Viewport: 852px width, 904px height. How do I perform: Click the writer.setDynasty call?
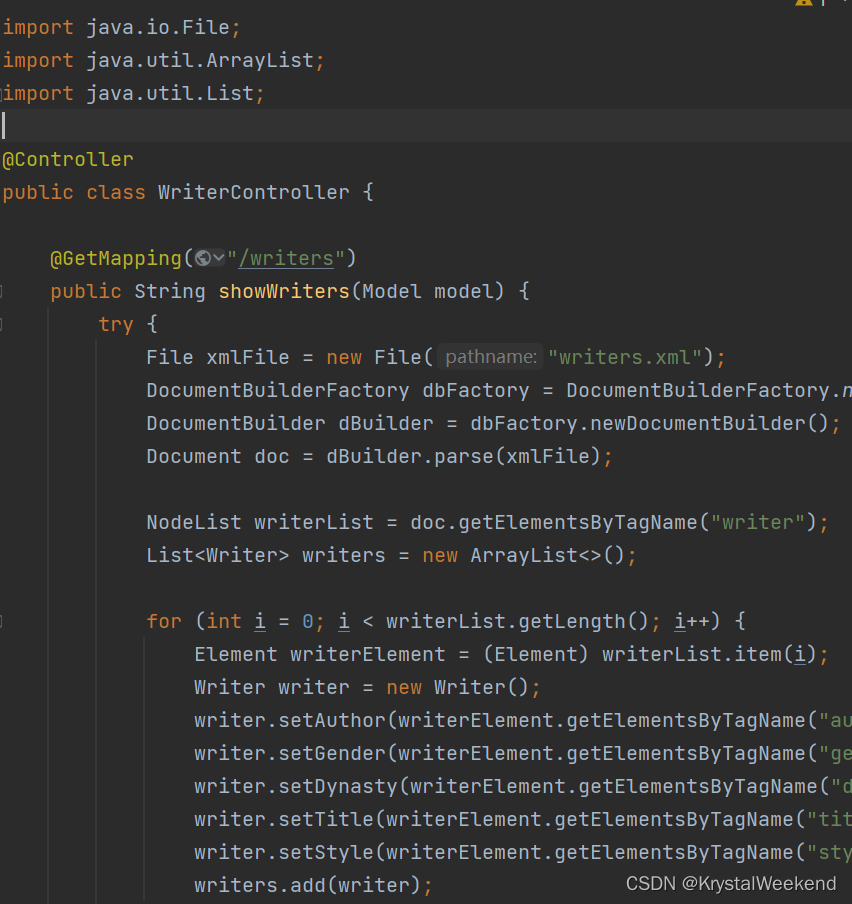(296, 786)
